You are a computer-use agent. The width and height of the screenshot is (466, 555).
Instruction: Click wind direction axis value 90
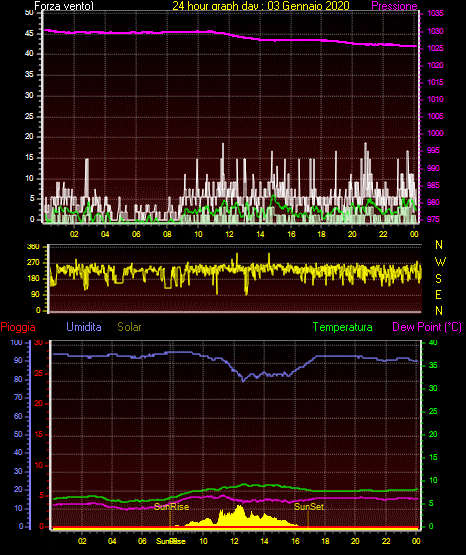35,294
